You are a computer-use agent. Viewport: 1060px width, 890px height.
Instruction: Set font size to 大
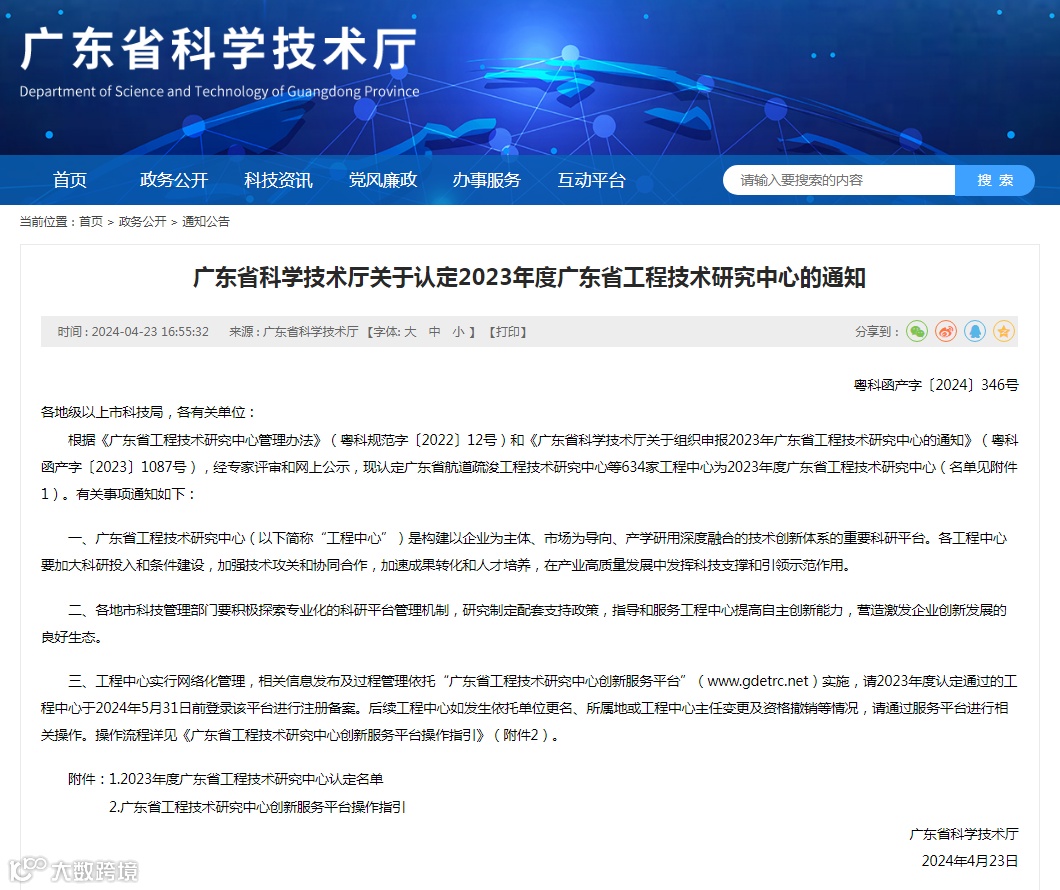pos(410,332)
